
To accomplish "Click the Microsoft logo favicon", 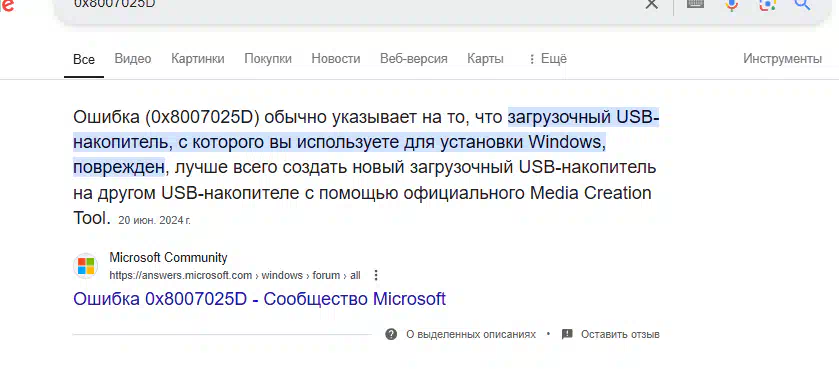I will pos(86,266).
